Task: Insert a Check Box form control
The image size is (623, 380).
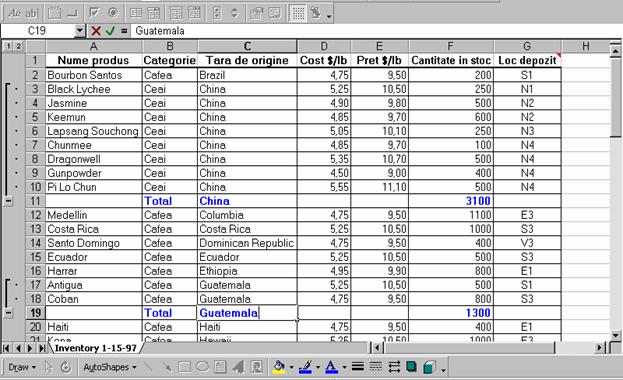Action: 94,13
